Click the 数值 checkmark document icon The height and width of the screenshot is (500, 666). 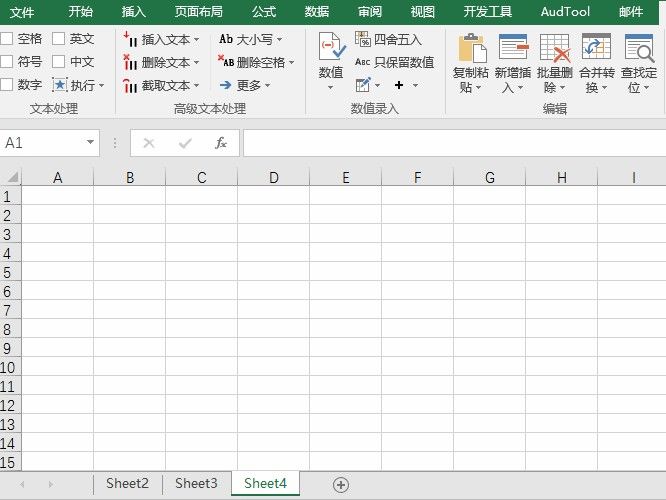[x=332, y=45]
